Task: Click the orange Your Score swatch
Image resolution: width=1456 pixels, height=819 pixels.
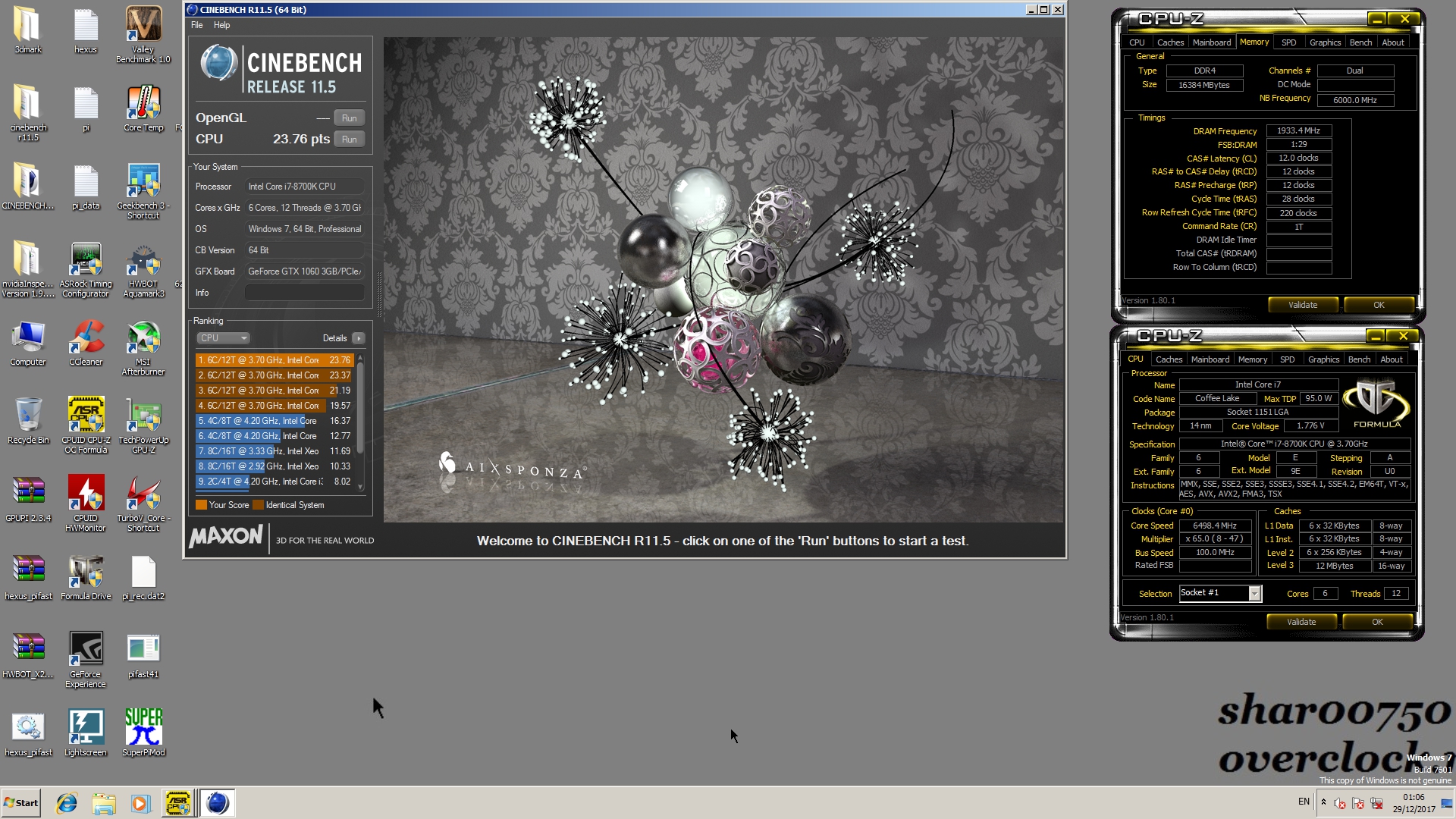Action: point(201,505)
